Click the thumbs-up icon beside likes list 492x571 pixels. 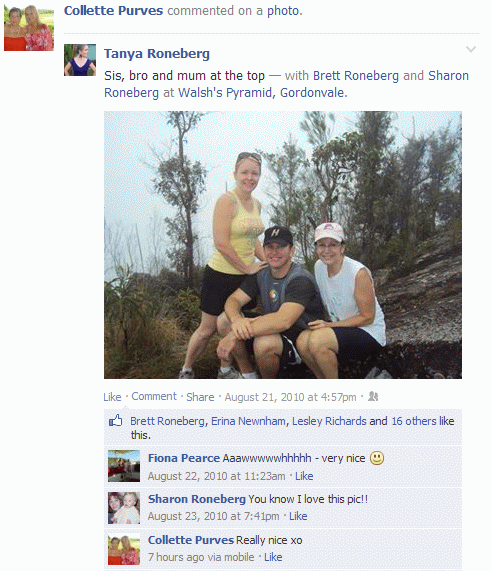point(116,421)
